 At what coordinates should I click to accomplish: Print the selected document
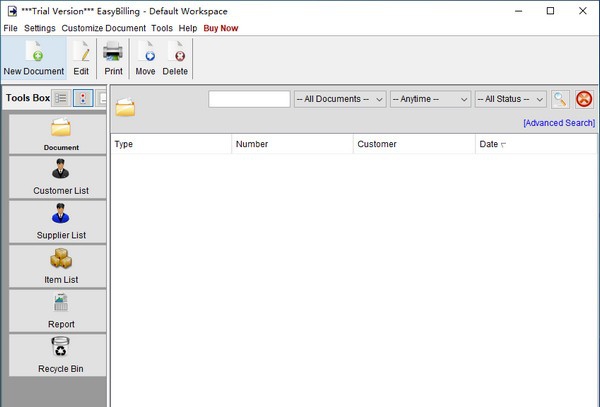click(x=113, y=59)
